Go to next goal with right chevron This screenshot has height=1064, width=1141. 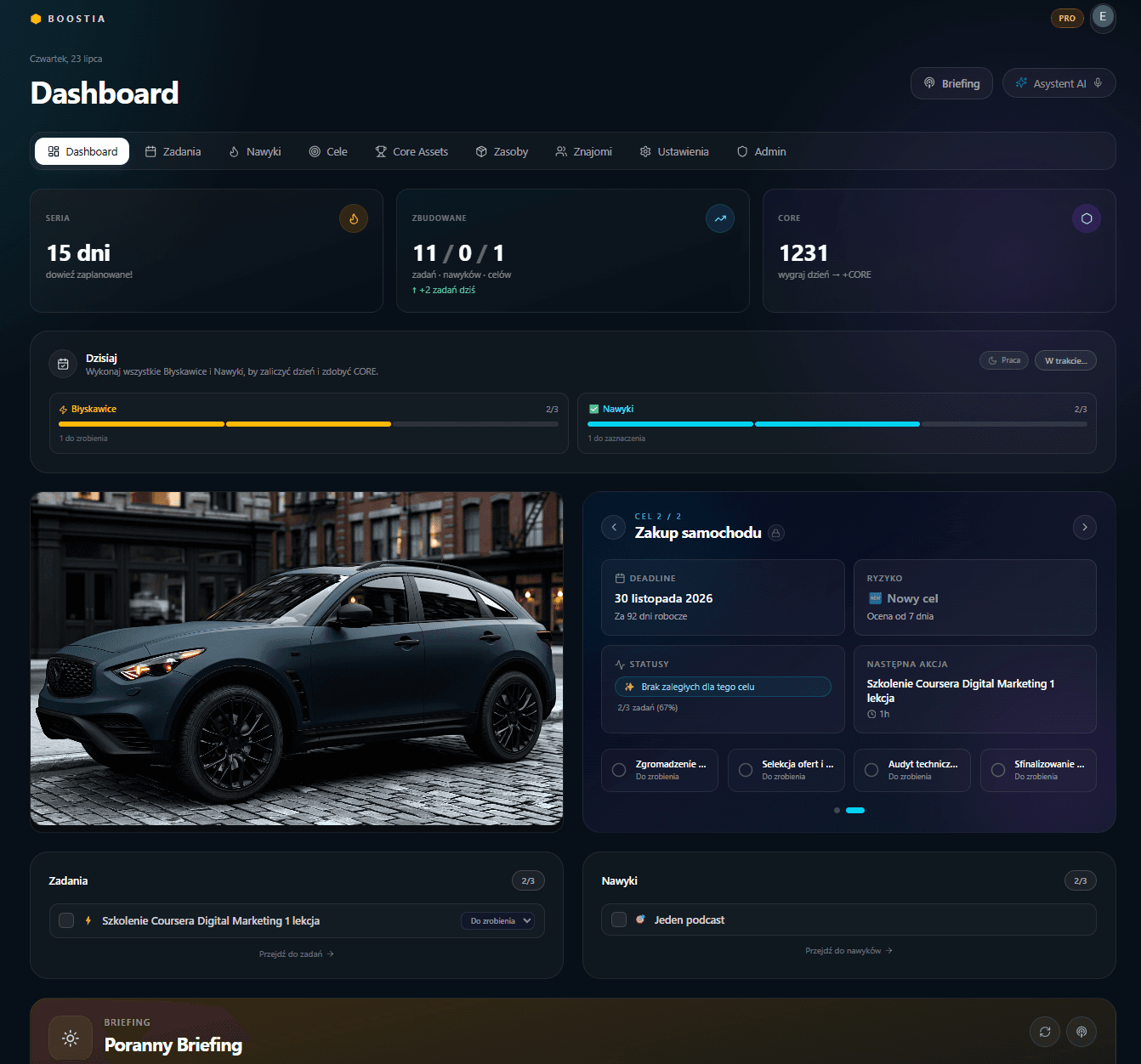tap(1084, 527)
